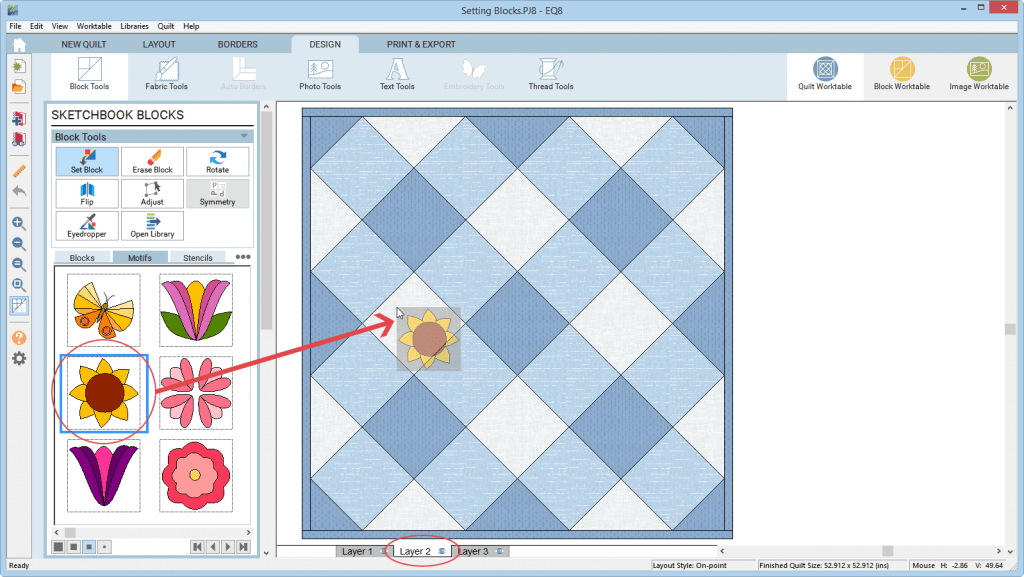Open Text Tools in the ribbon

[x=397, y=74]
